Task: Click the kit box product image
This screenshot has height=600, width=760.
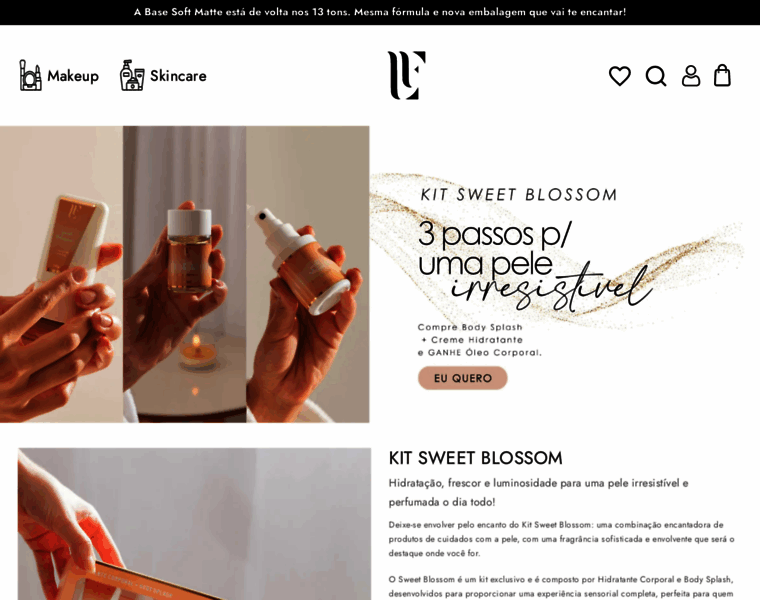Action: tap(194, 524)
